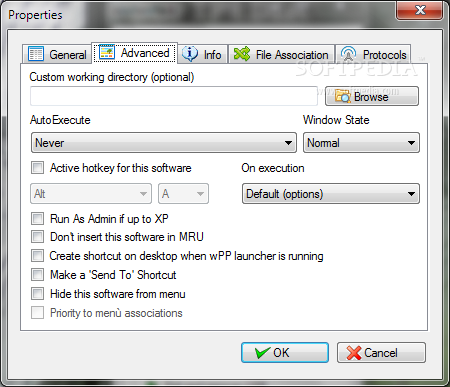The image size is (450, 387).
Task: Click the custom working directory text field
Action: tap(173, 96)
